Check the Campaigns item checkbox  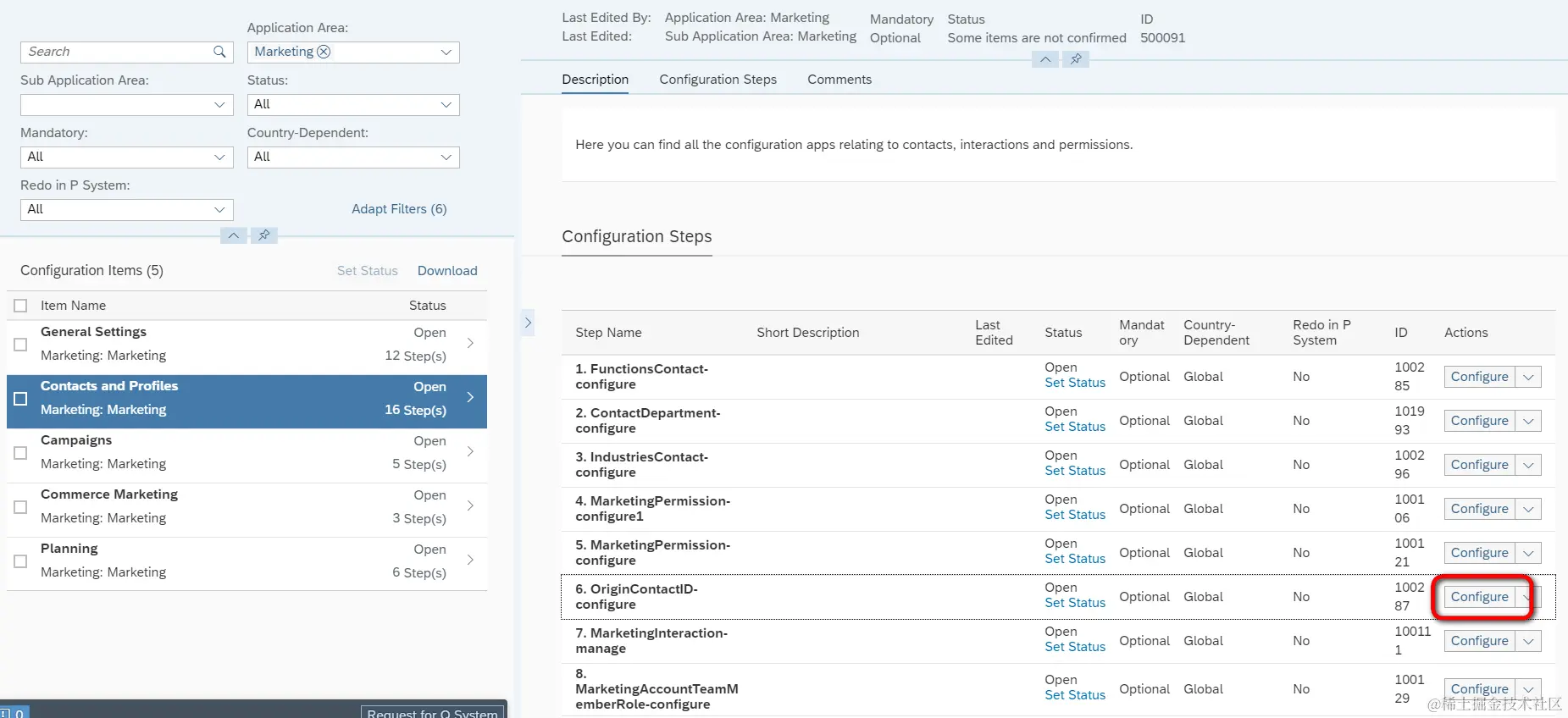(x=21, y=453)
